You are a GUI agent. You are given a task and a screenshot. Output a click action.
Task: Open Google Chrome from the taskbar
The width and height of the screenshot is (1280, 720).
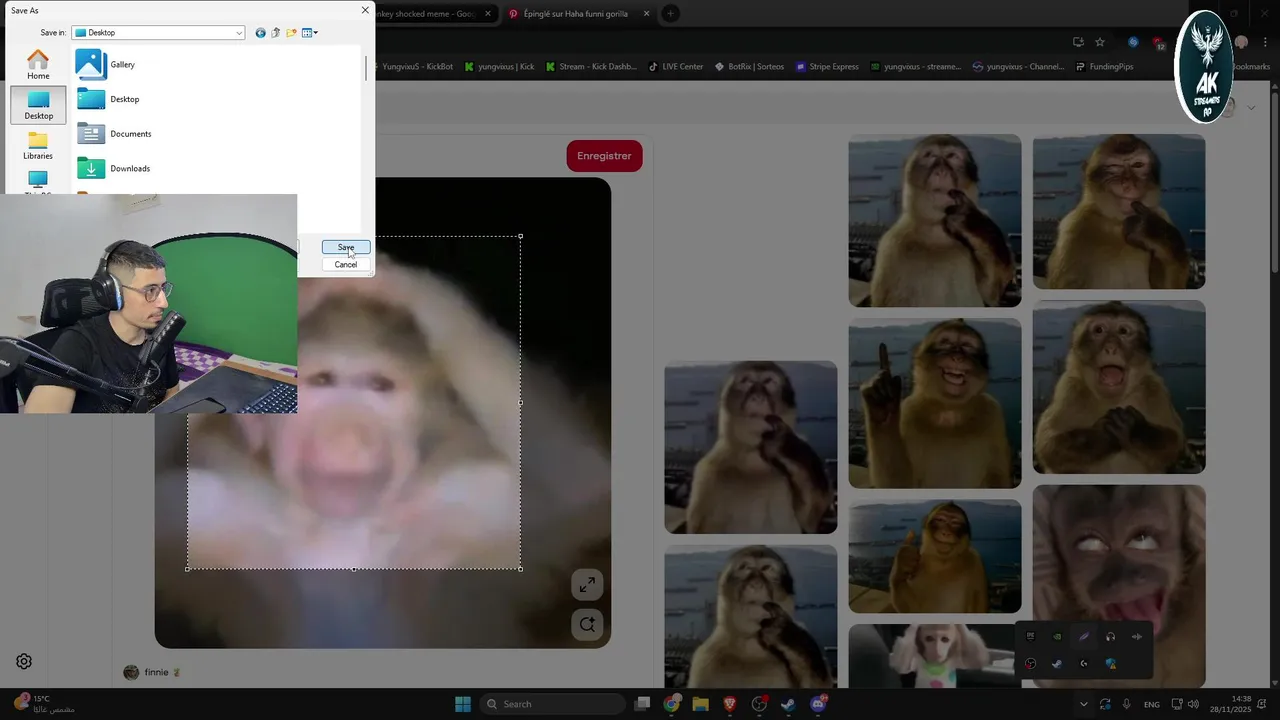point(672,704)
